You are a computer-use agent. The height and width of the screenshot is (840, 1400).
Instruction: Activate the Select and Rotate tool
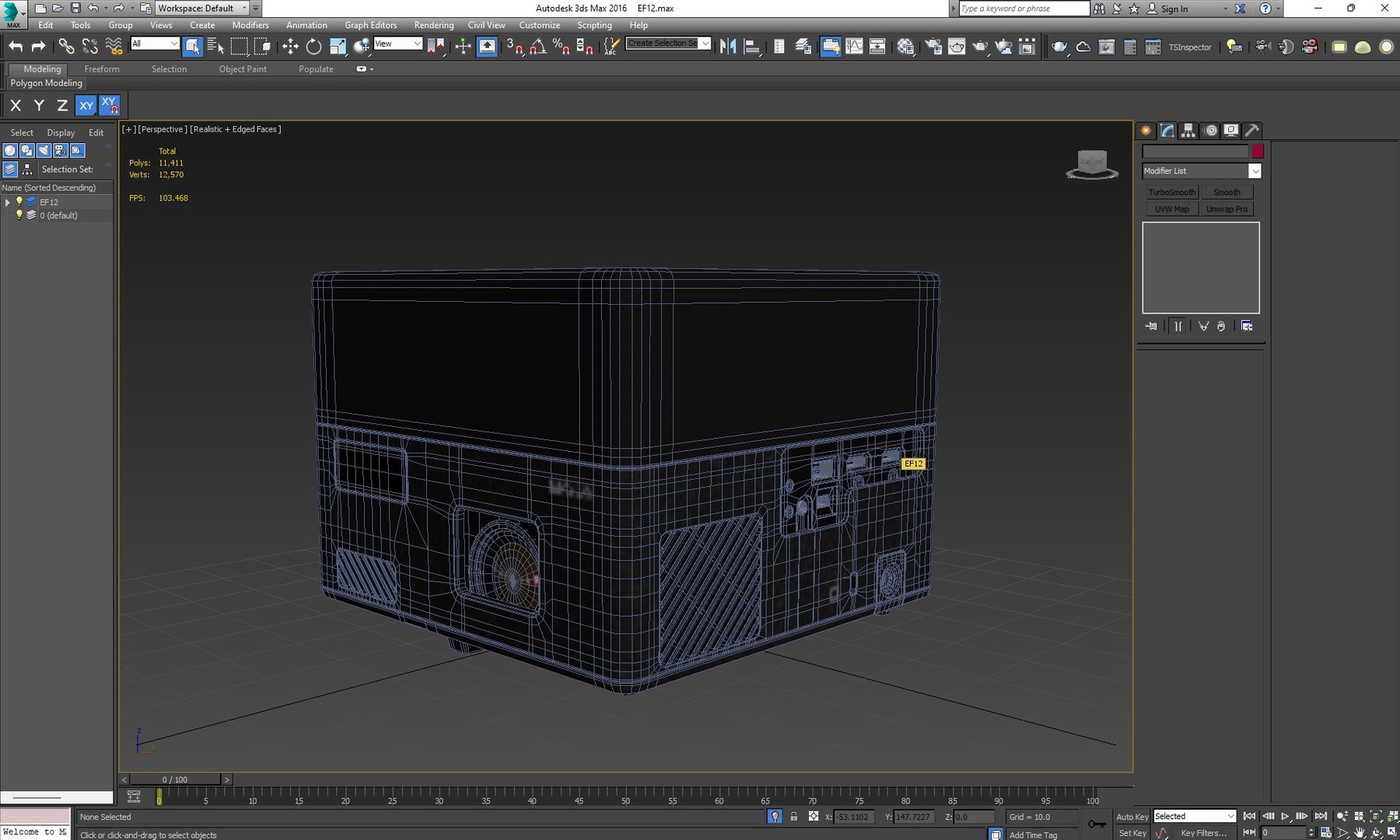tap(313, 47)
